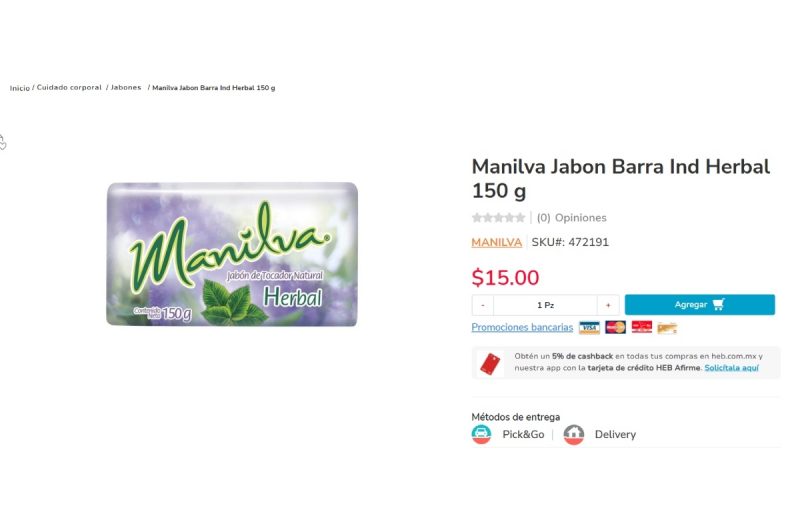This screenshot has height=530, width=798.
Task: Click the quantity field showing 1 Pz
Action: coord(545,305)
